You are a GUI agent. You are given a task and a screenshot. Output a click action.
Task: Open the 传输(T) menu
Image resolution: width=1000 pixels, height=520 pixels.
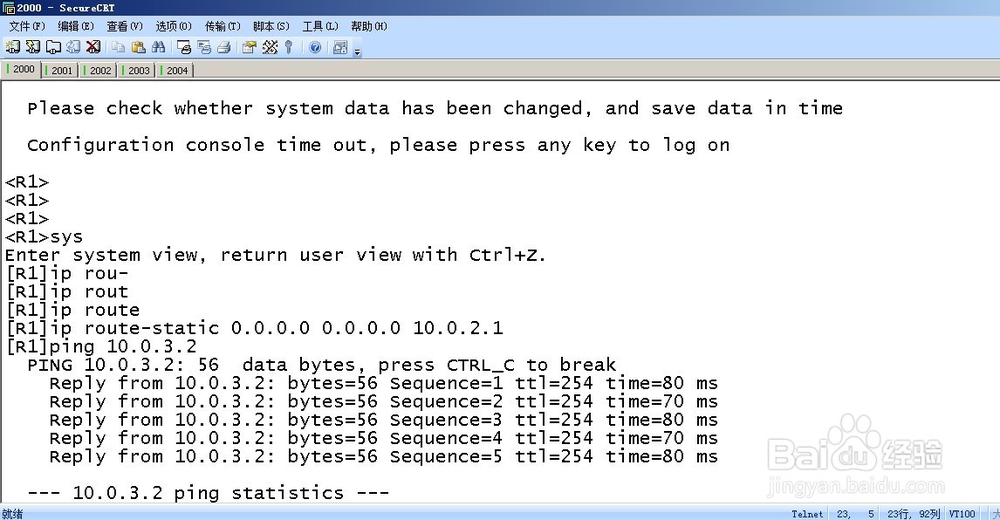point(222,26)
